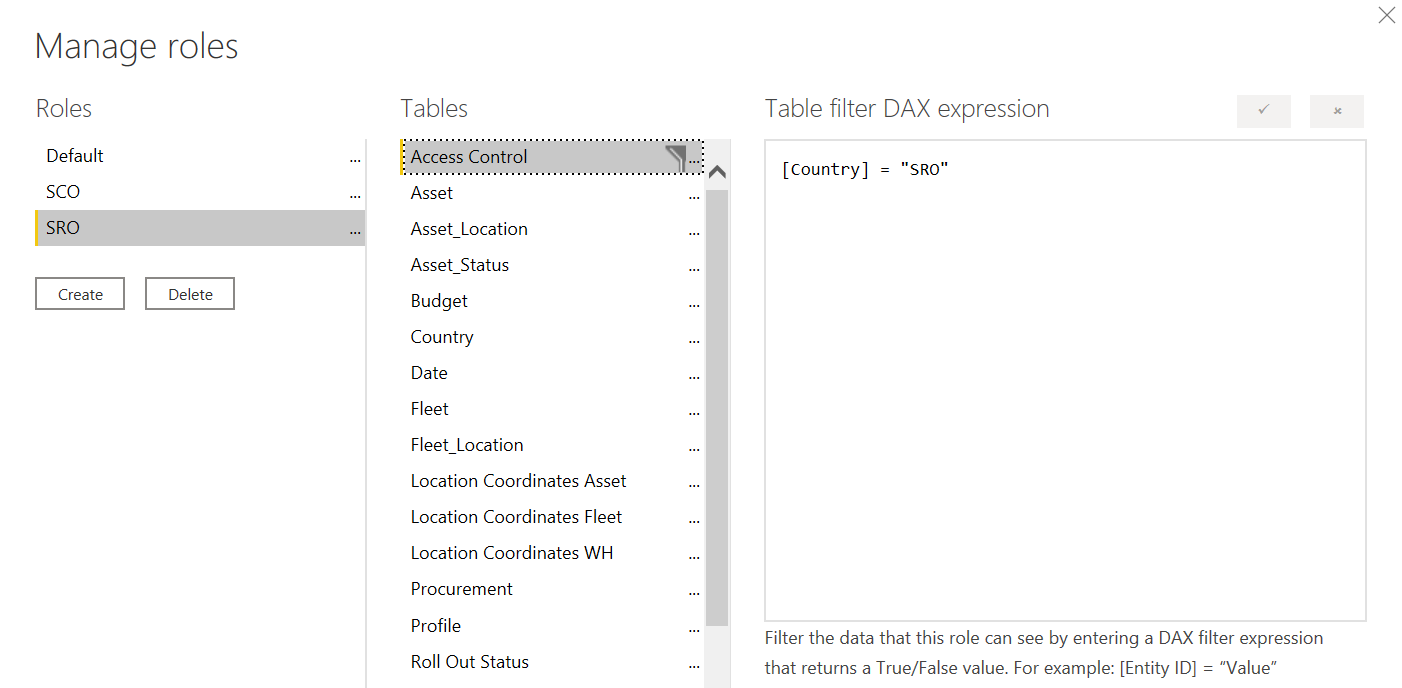This screenshot has height=688, width=1402.
Task: Click the filter icon on Access Control table
Action: click(x=677, y=157)
